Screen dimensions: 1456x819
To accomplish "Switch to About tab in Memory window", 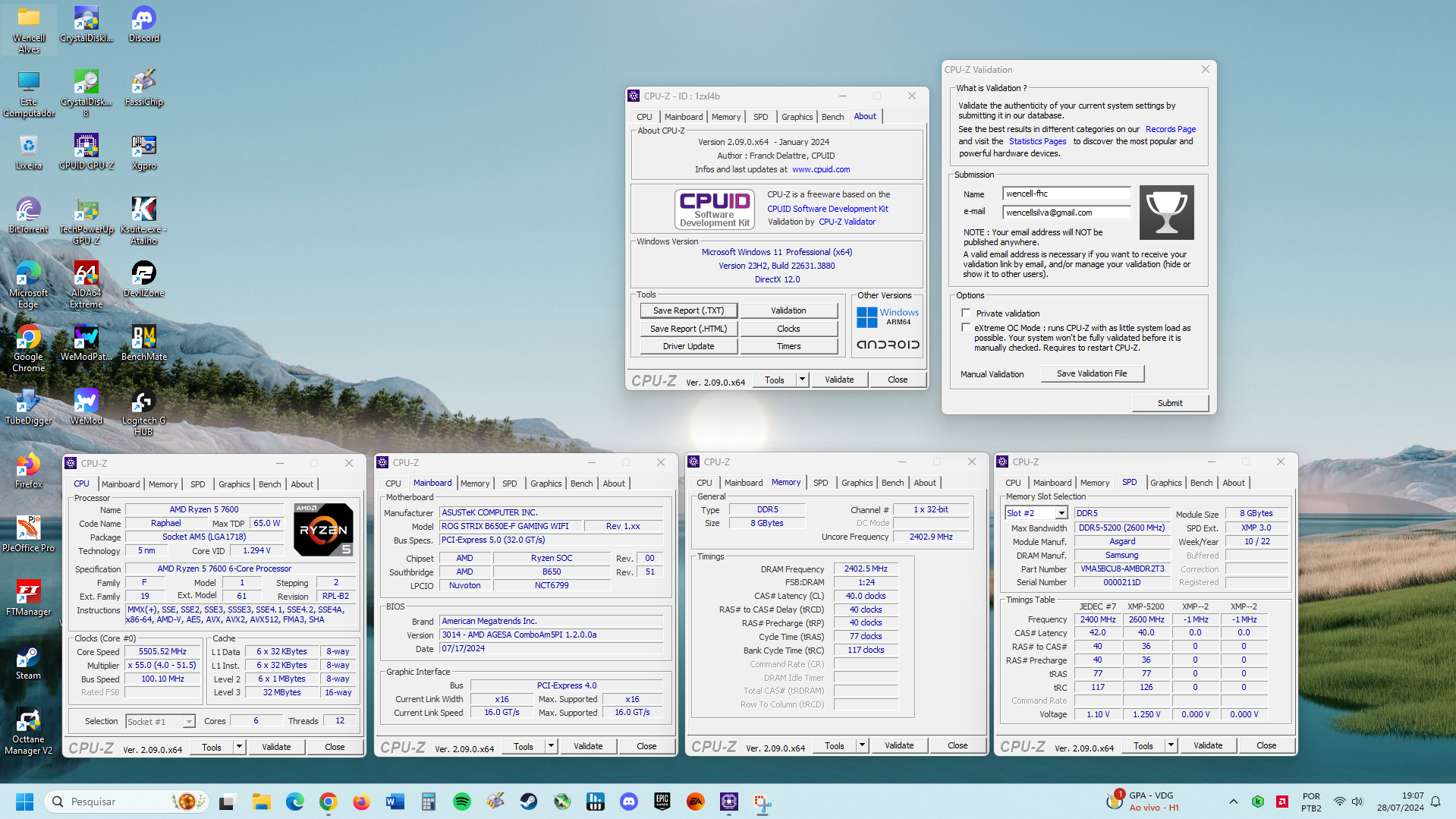I will (x=924, y=483).
